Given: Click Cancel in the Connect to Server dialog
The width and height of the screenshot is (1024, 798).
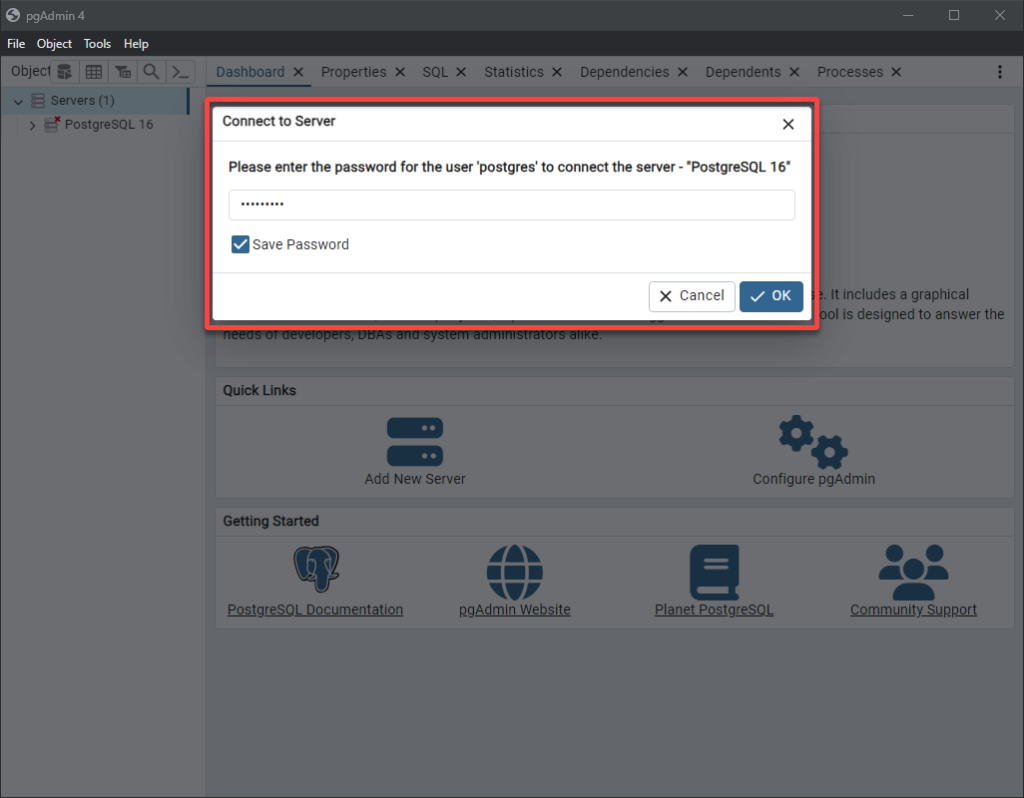Looking at the screenshot, I should point(691,296).
